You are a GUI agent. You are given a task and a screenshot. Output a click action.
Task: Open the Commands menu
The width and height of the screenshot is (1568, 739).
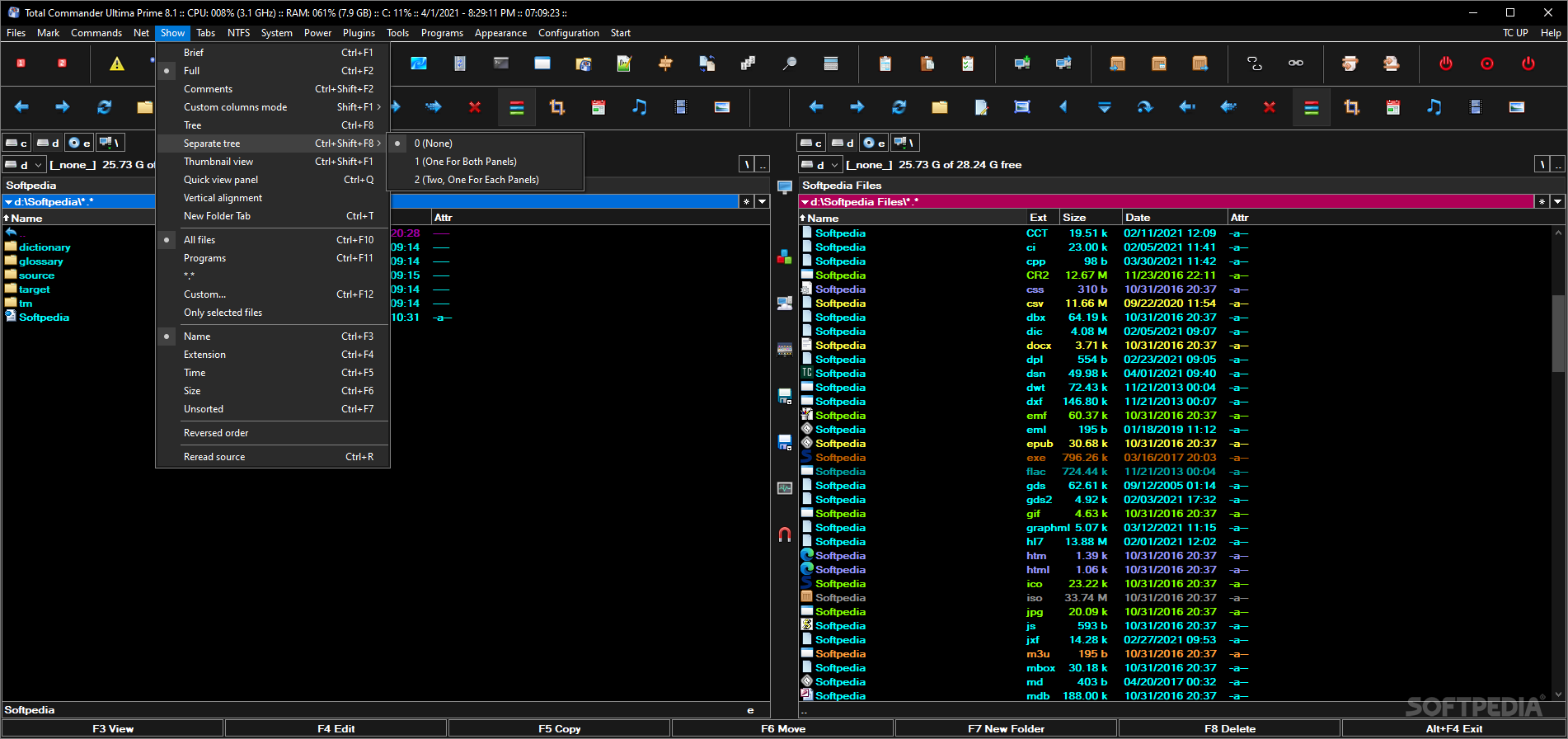click(x=96, y=33)
